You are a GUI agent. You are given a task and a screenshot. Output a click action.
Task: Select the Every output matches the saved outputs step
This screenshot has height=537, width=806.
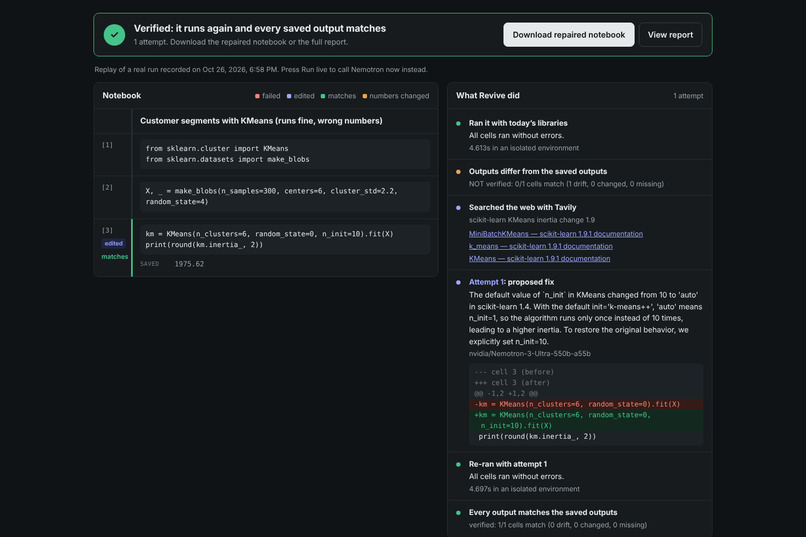[x=579, y=519]
